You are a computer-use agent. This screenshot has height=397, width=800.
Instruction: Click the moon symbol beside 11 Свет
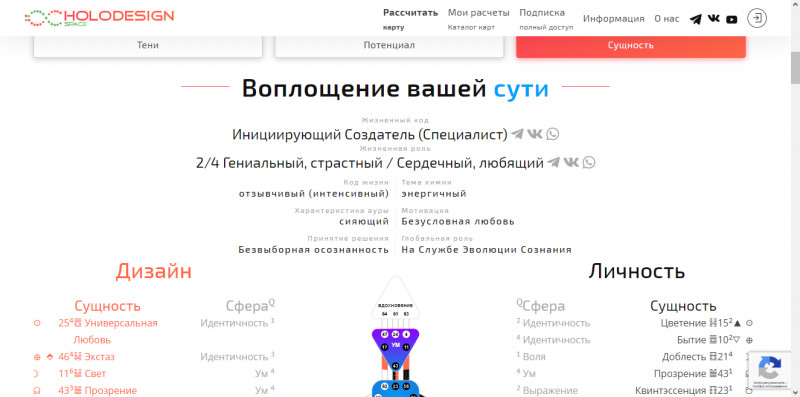[x=36, y=374]
